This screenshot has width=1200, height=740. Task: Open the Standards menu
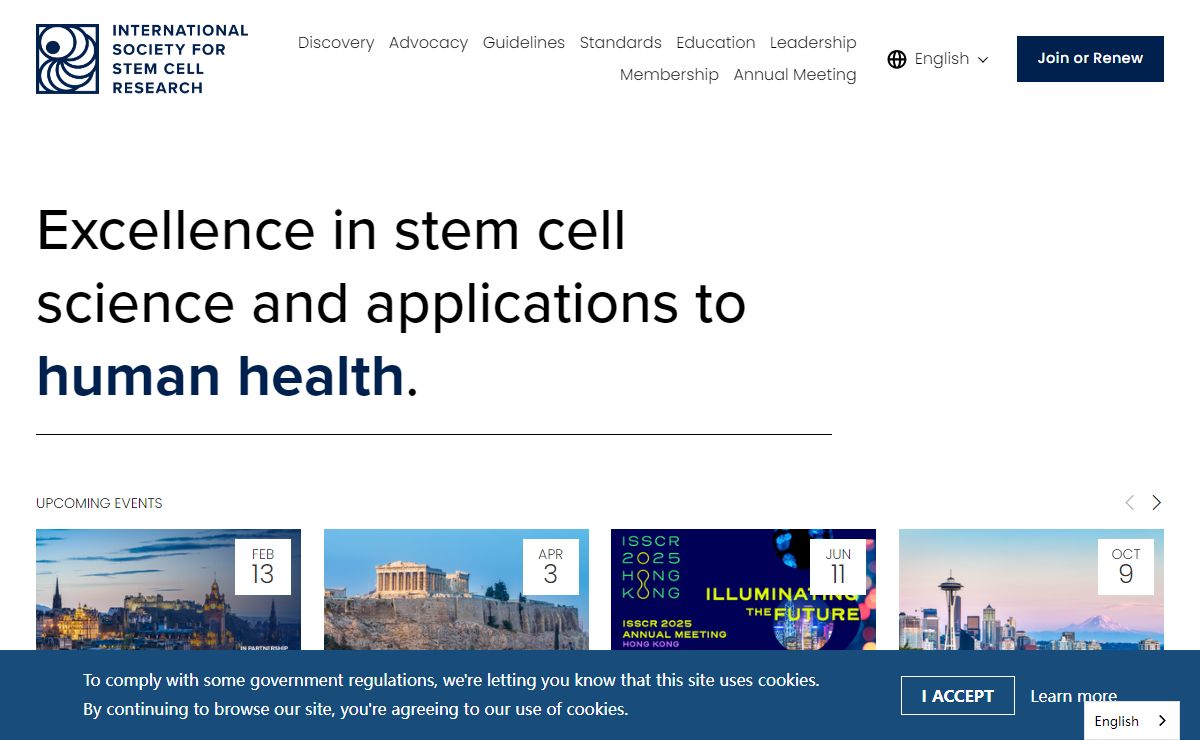(x=621, y=43)
